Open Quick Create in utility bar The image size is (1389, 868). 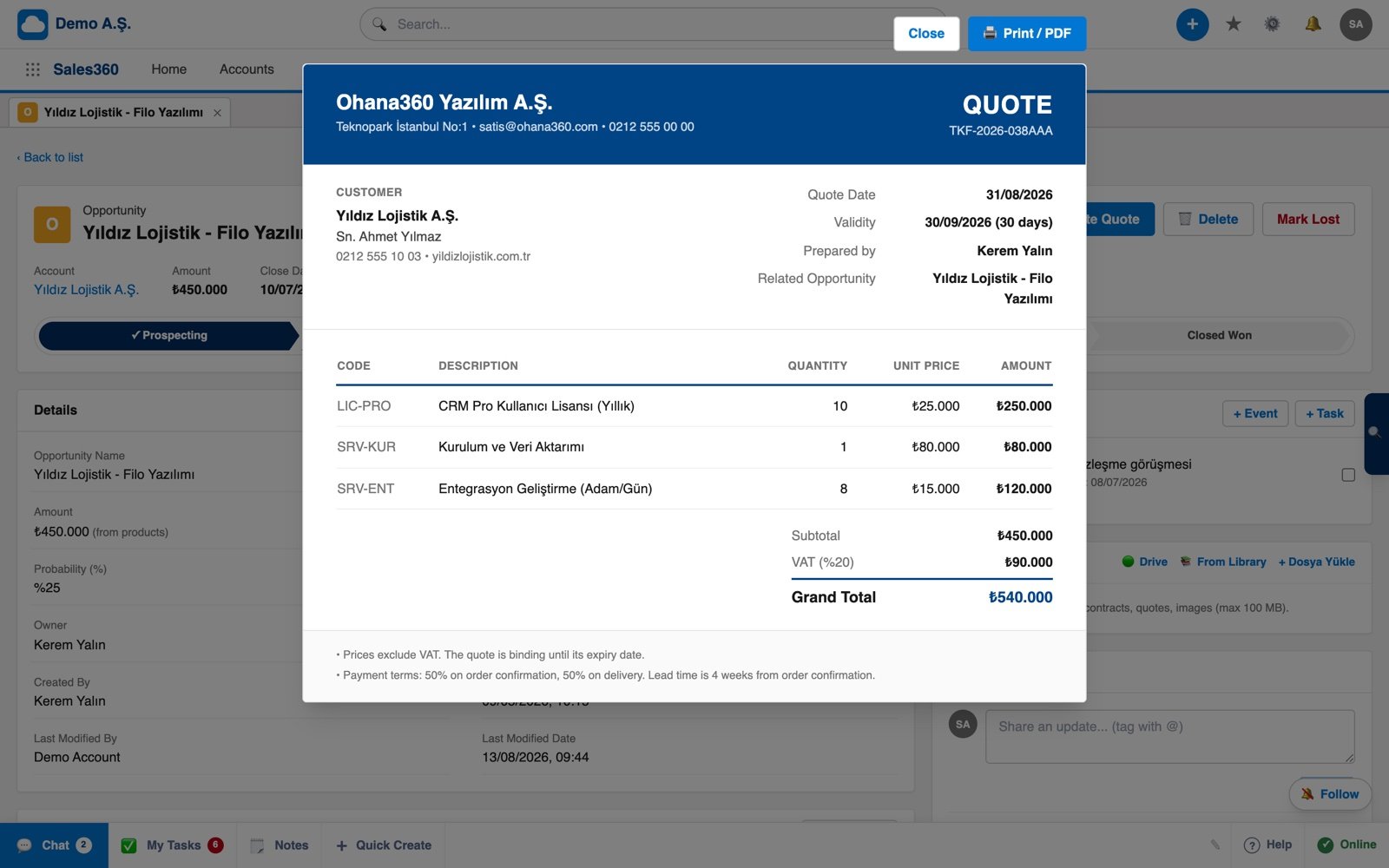[x=383, y=845]
